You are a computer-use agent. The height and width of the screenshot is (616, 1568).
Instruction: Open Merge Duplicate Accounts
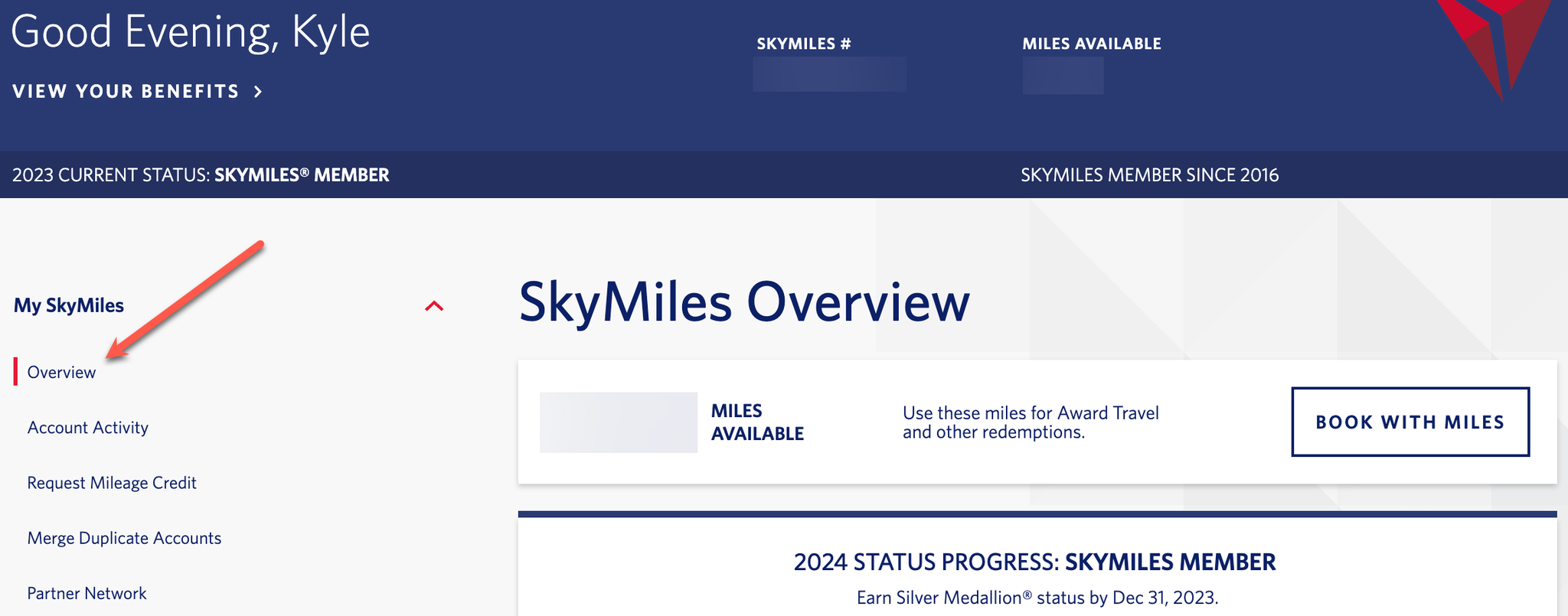tap(124, 538)
